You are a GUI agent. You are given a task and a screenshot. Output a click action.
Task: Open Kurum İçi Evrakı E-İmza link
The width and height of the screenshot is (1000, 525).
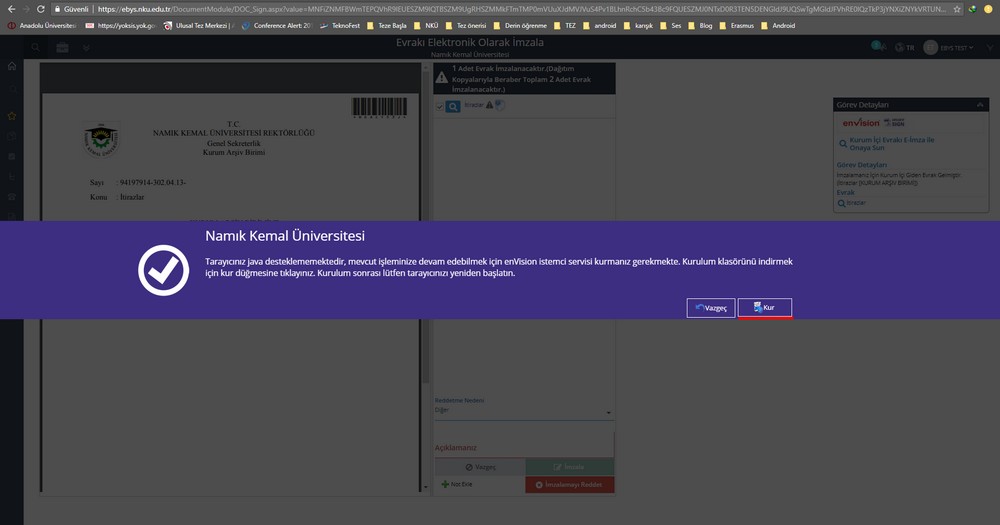891,144
